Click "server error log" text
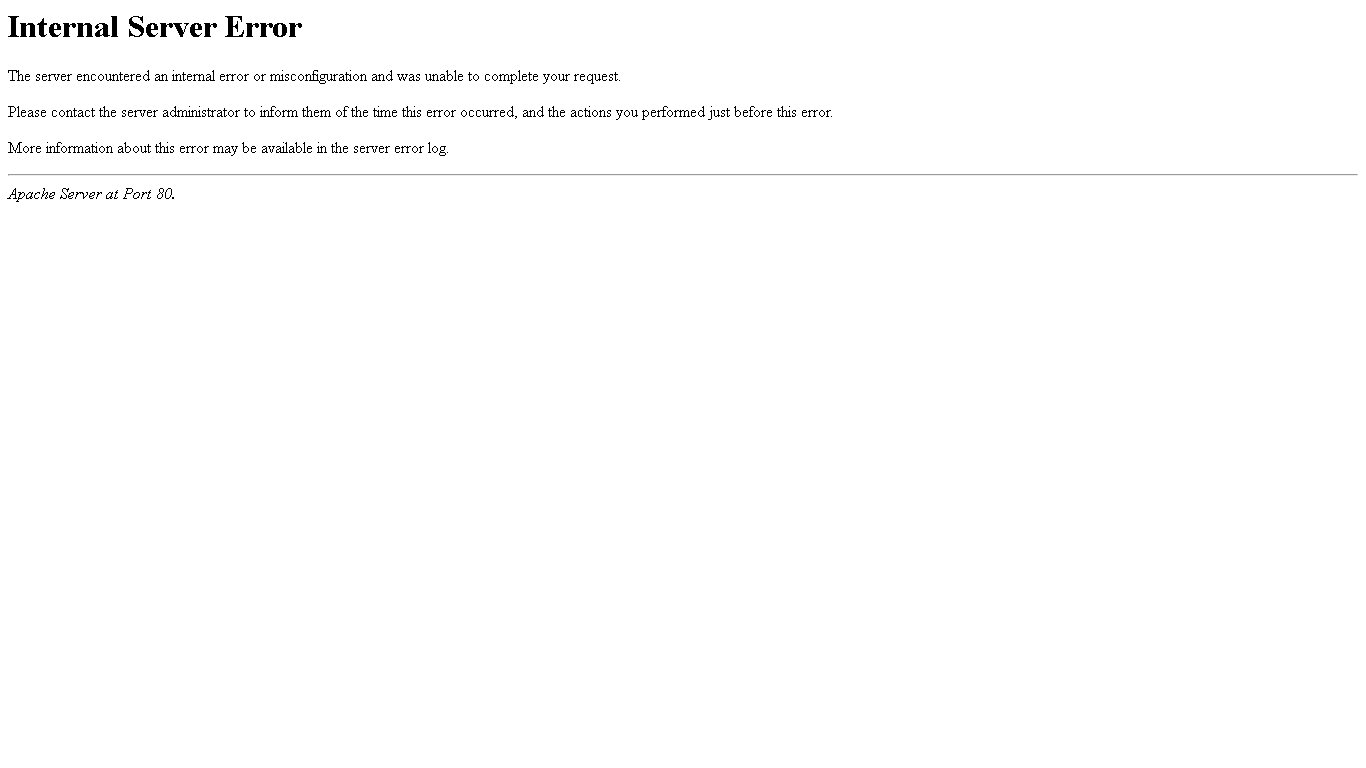This screenshot has height=768, width=1366. 400,149
